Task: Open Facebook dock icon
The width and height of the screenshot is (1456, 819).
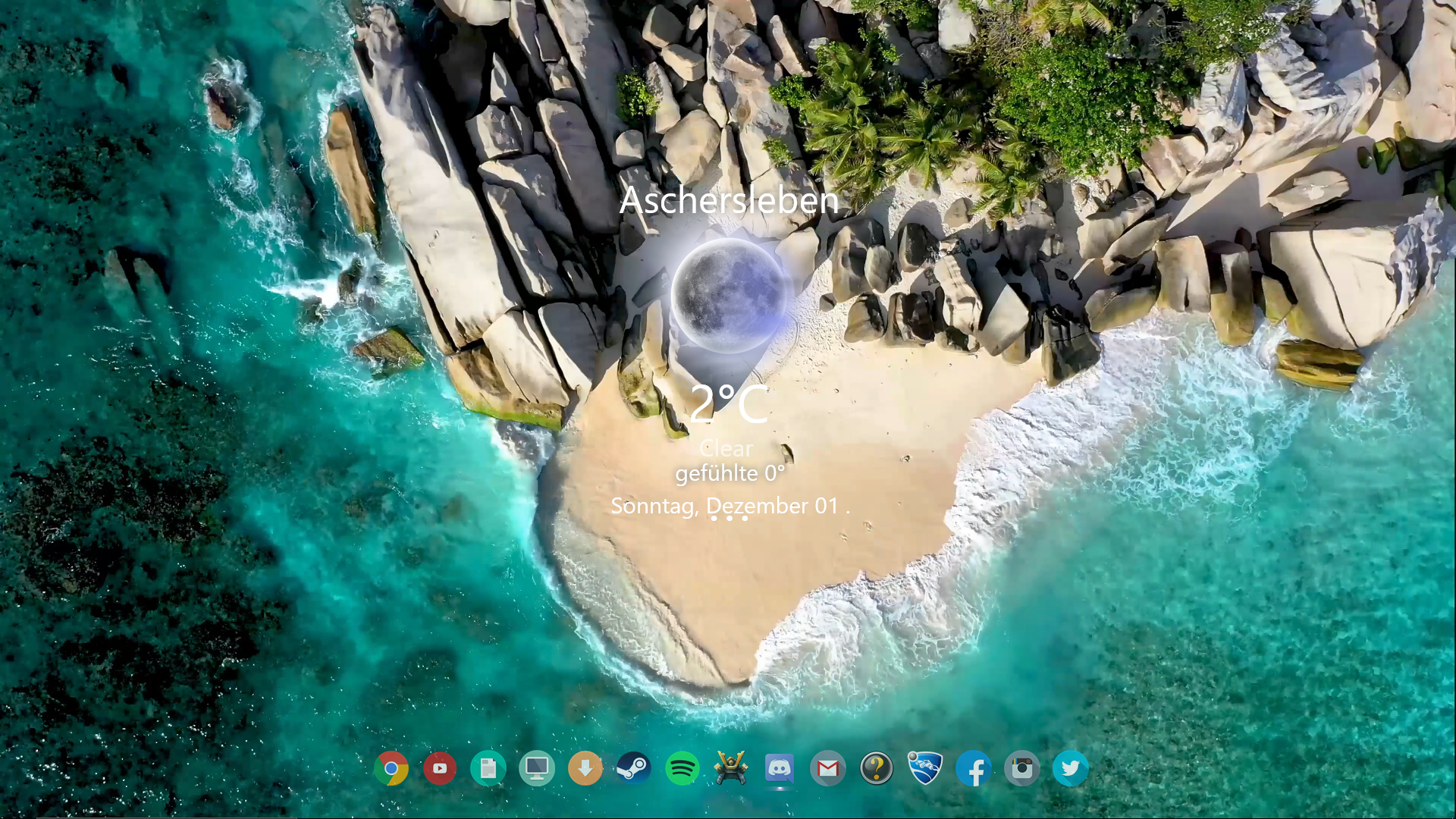Action: tap(974, 769)
